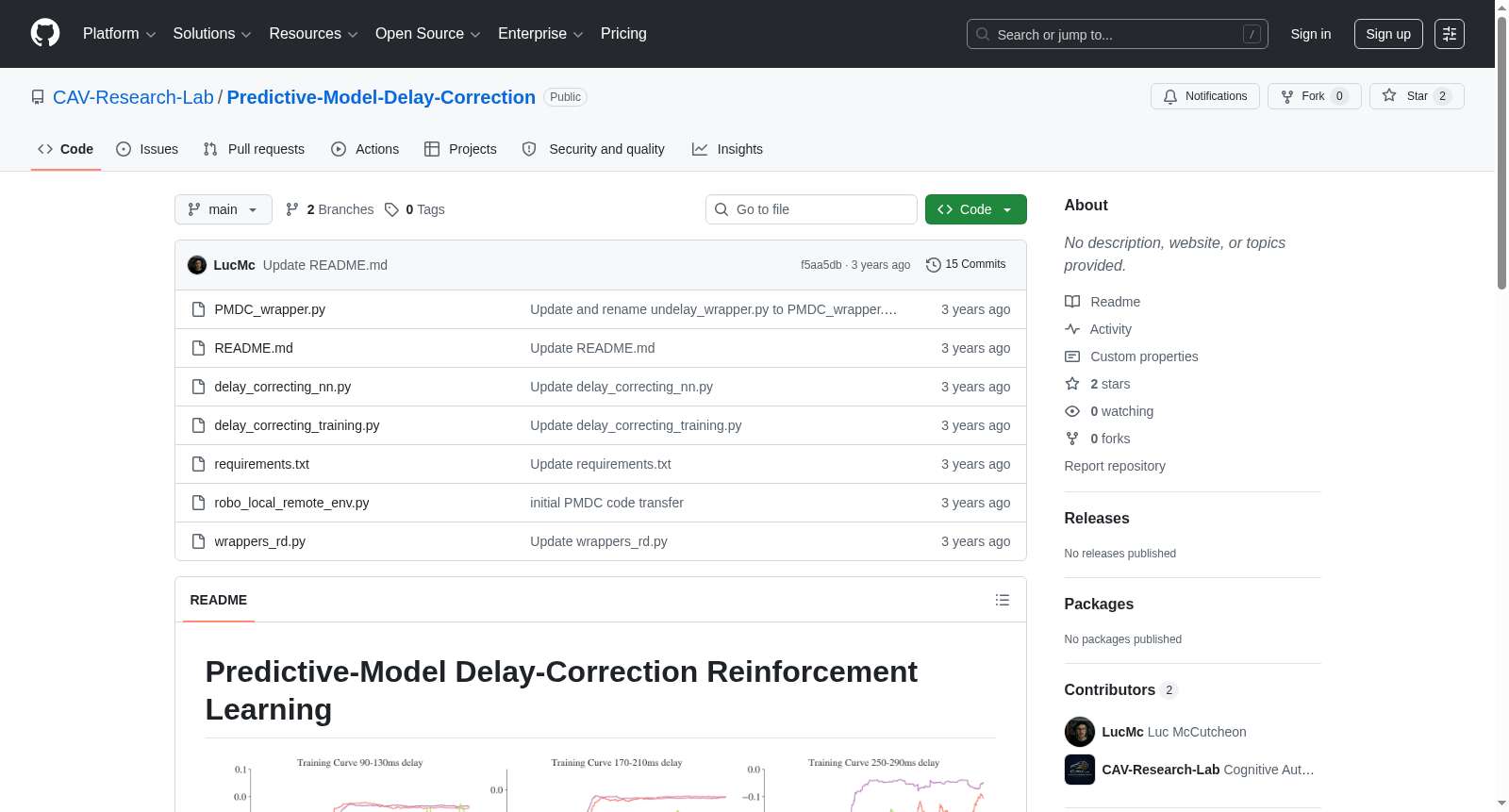
Task: Star this repository
Action: [x=1417, y=96]
